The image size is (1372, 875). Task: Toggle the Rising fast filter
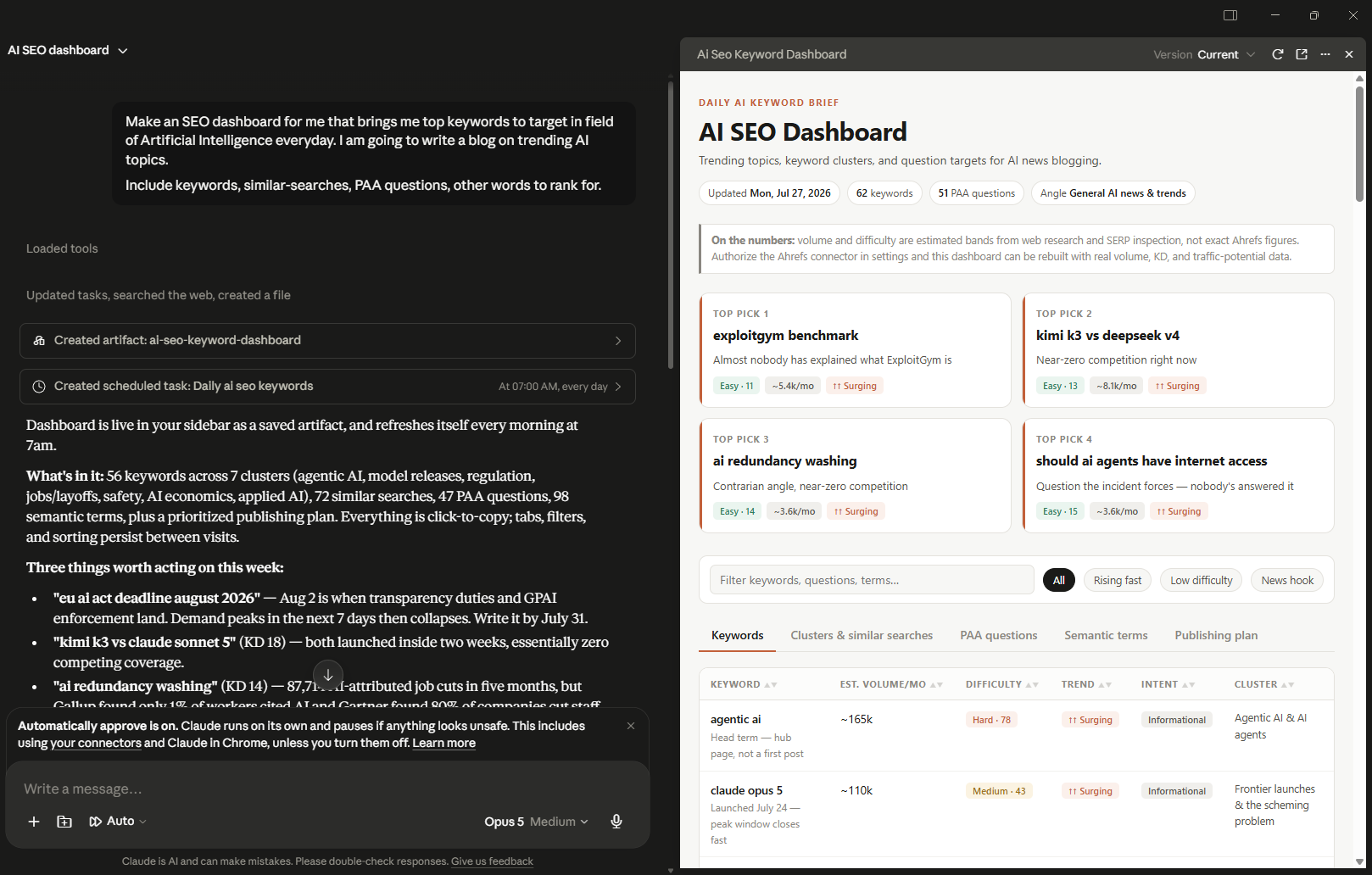pos(1118,580)
